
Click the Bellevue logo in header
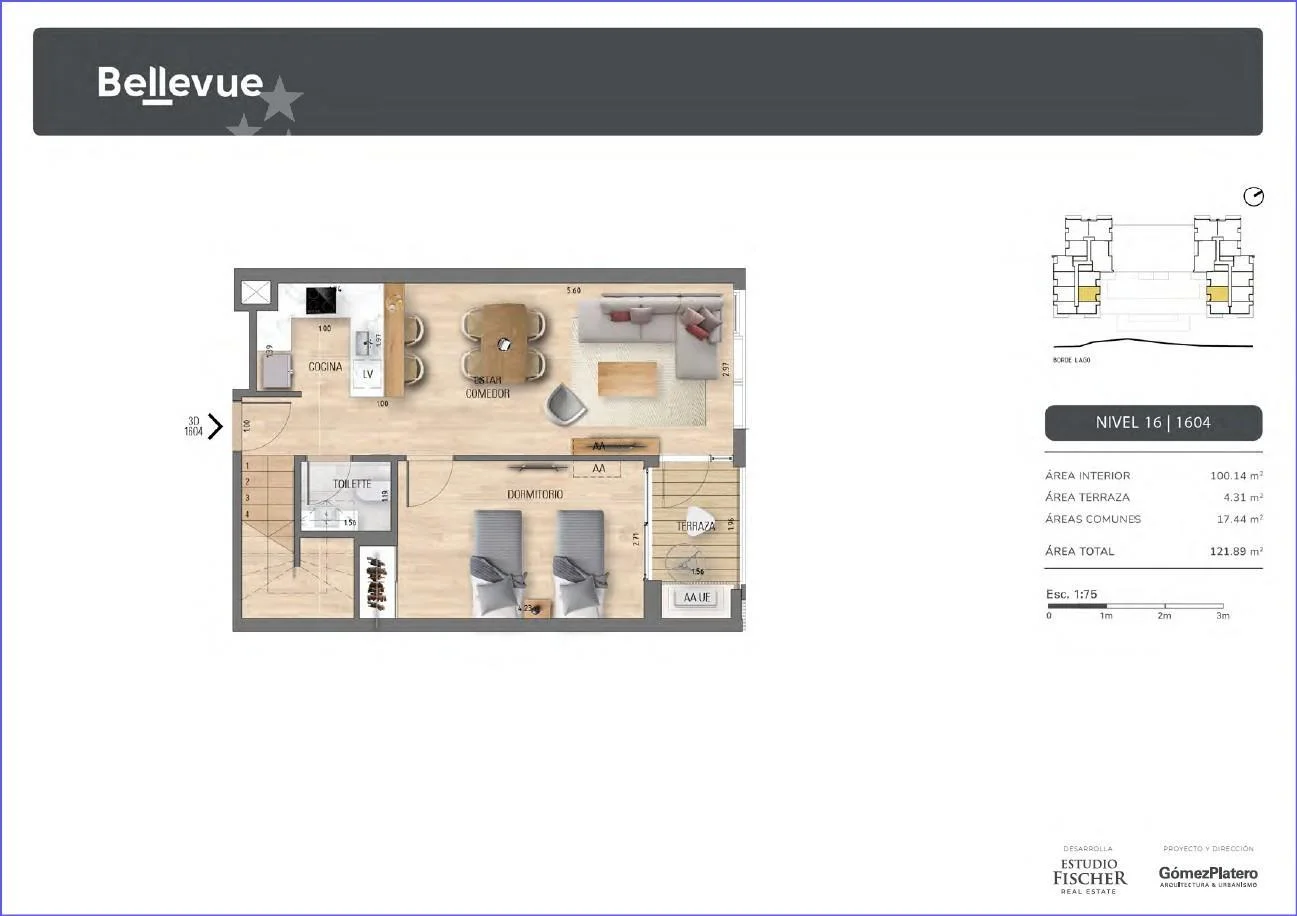pos(181,83)
